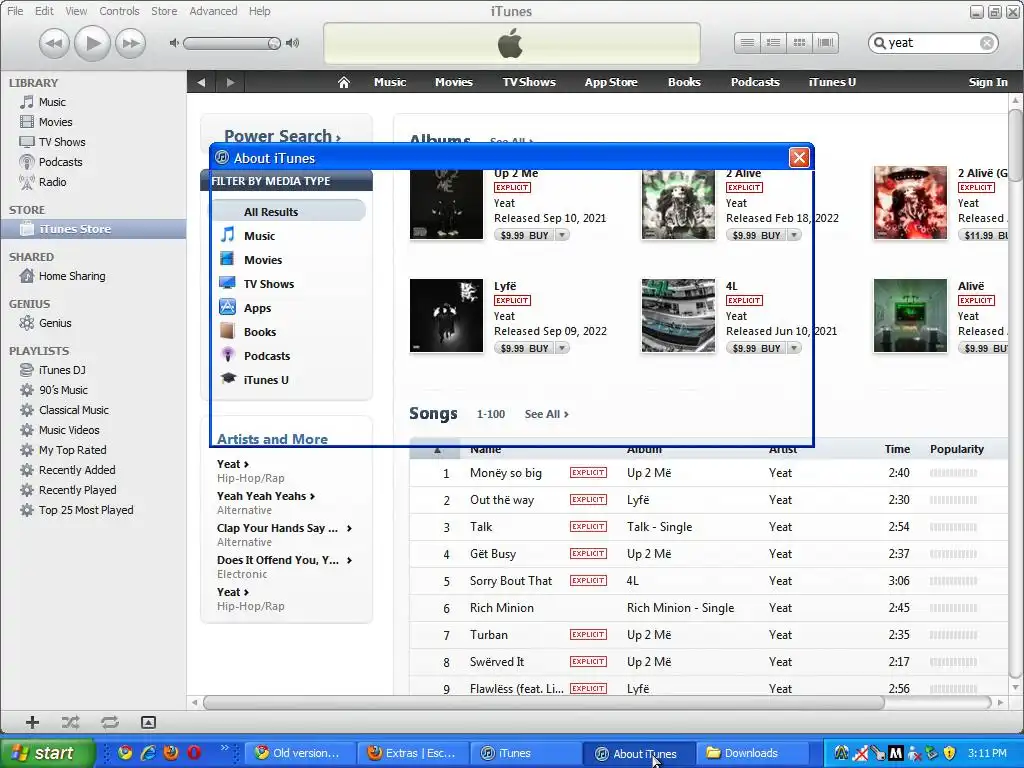Filter results by TV Shows
The height and width of the screenshot is (768, 1024).
[x=268, y=284]
